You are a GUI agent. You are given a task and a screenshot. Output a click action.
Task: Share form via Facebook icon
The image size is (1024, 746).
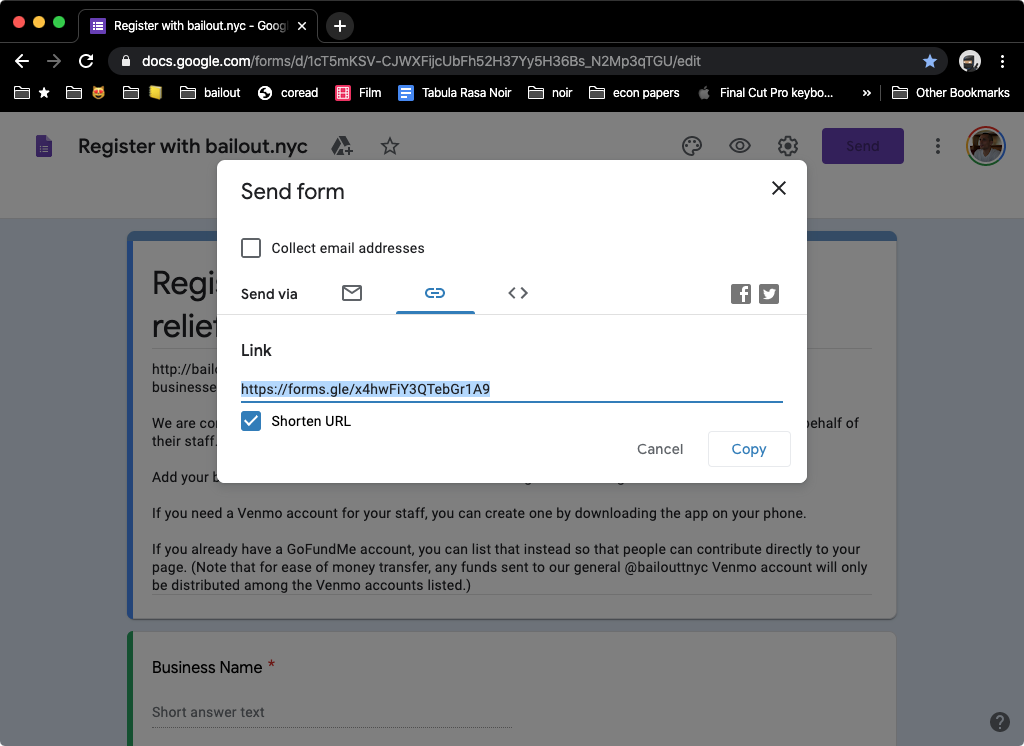741,294
